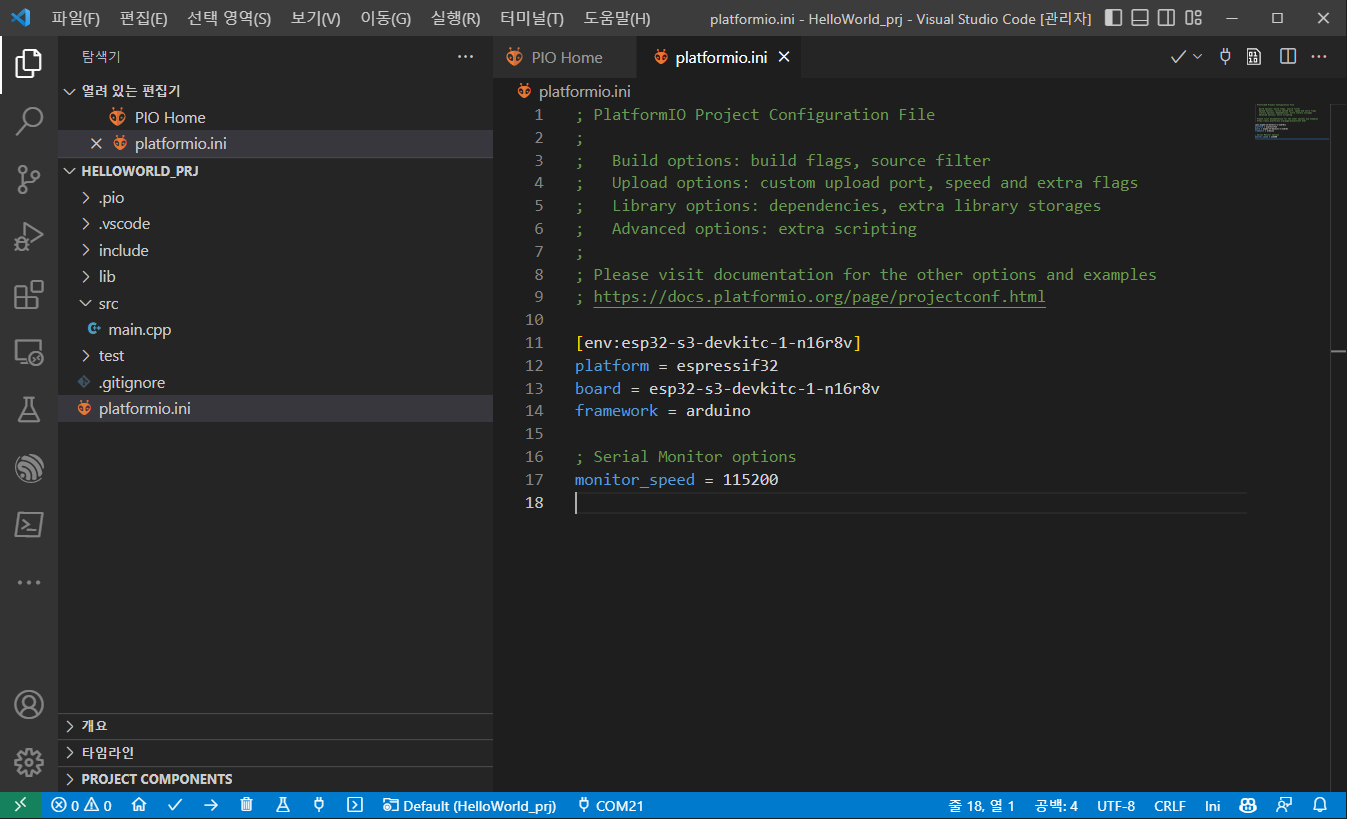Click COM21 port selector in status bar
This screenshot has width=1347, height=819.
point(610,805)
